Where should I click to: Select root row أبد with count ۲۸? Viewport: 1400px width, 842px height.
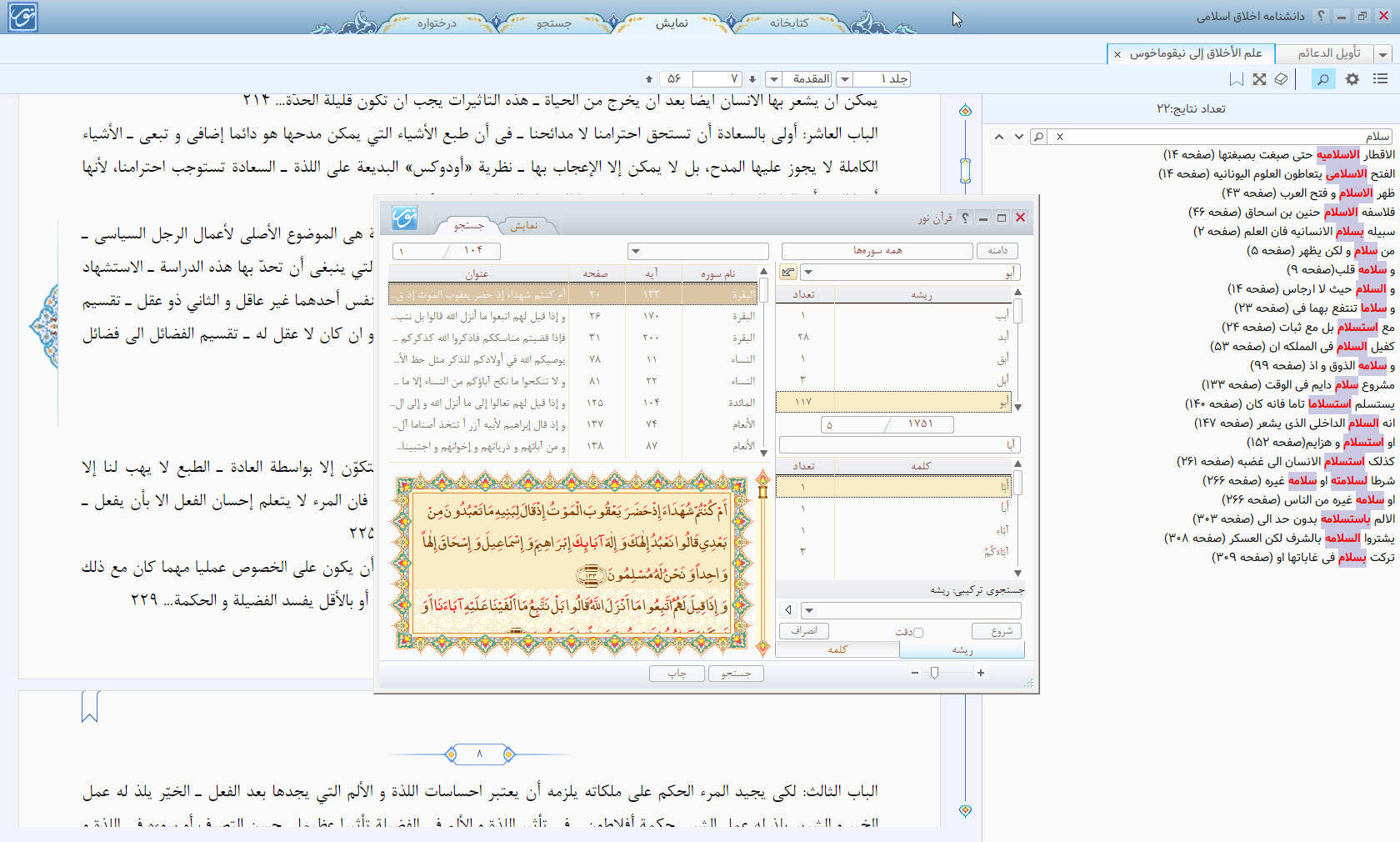893,337
